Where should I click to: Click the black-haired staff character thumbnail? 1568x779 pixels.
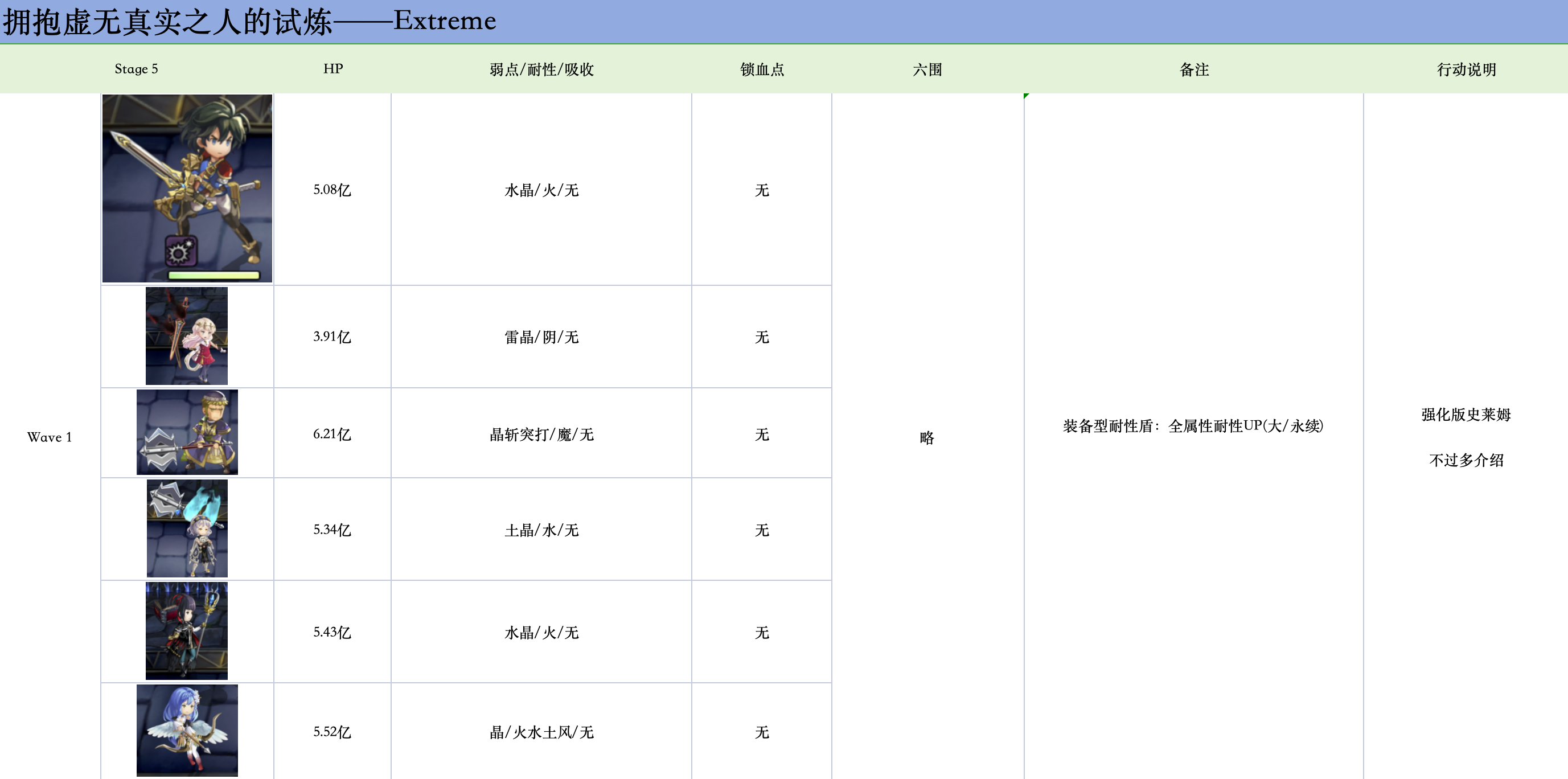coord(186,630)
